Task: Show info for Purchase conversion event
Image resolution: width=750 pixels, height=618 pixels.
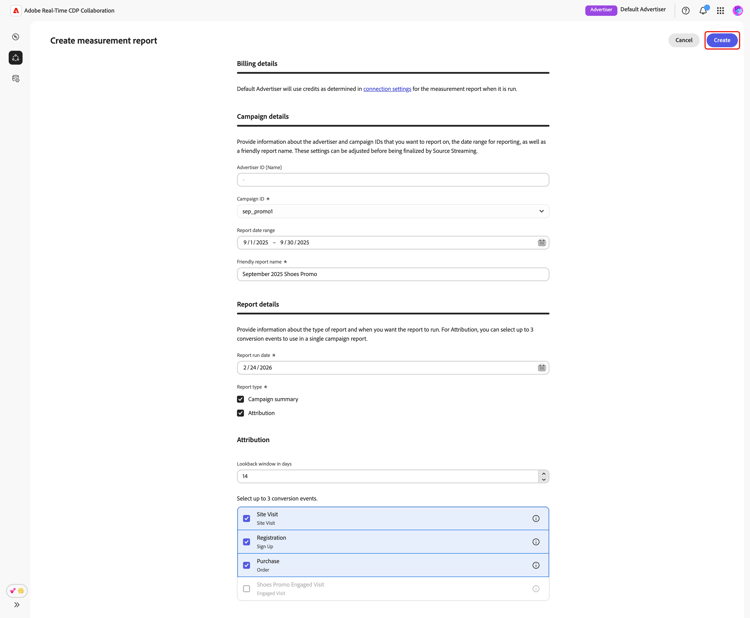Action: (x=536, y=565)
